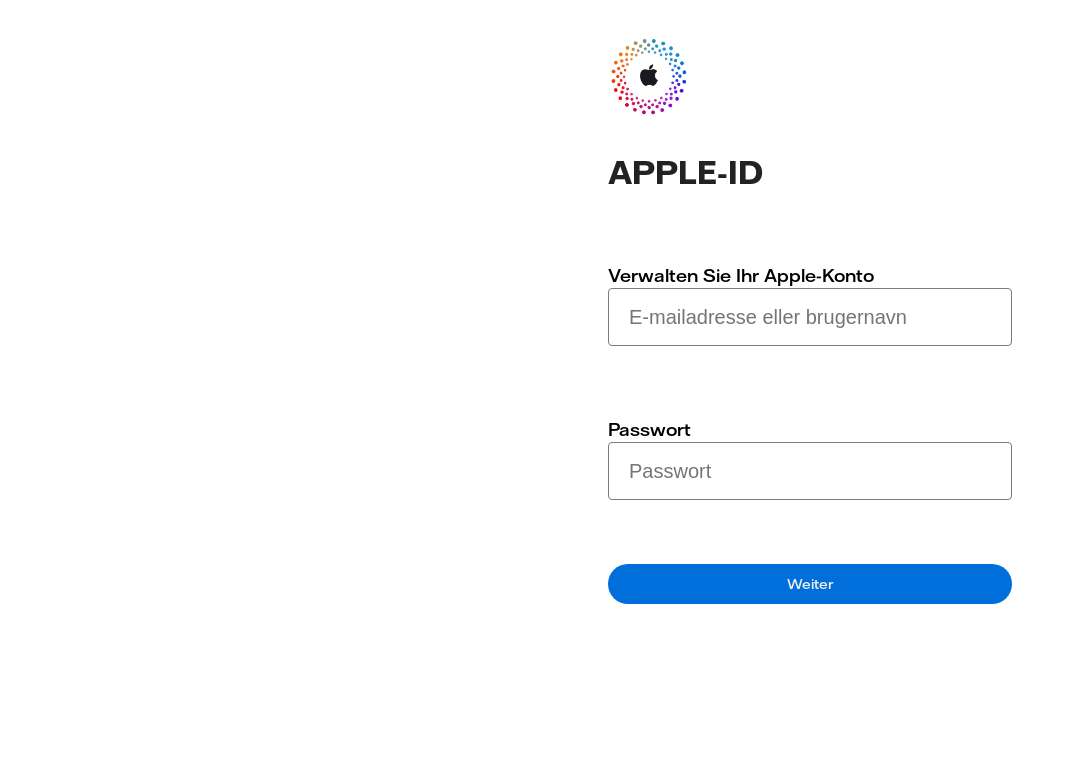Click the word Weiter on the button
The height and width of the screenshot is (768, 1080).
(810, 584)
